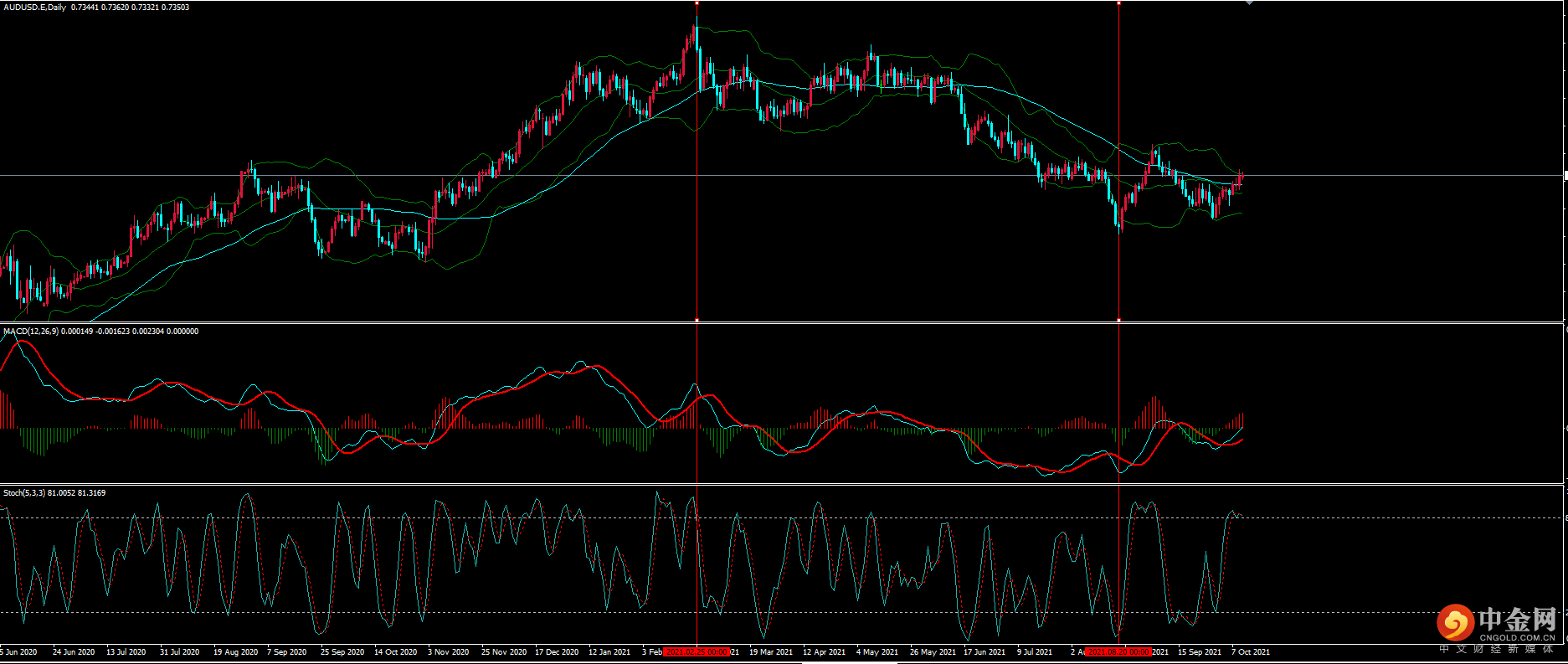Click the 3 Nov 2020 date on time axis
This screenshot has height=664, width=1568.
[x=448, y=652]
